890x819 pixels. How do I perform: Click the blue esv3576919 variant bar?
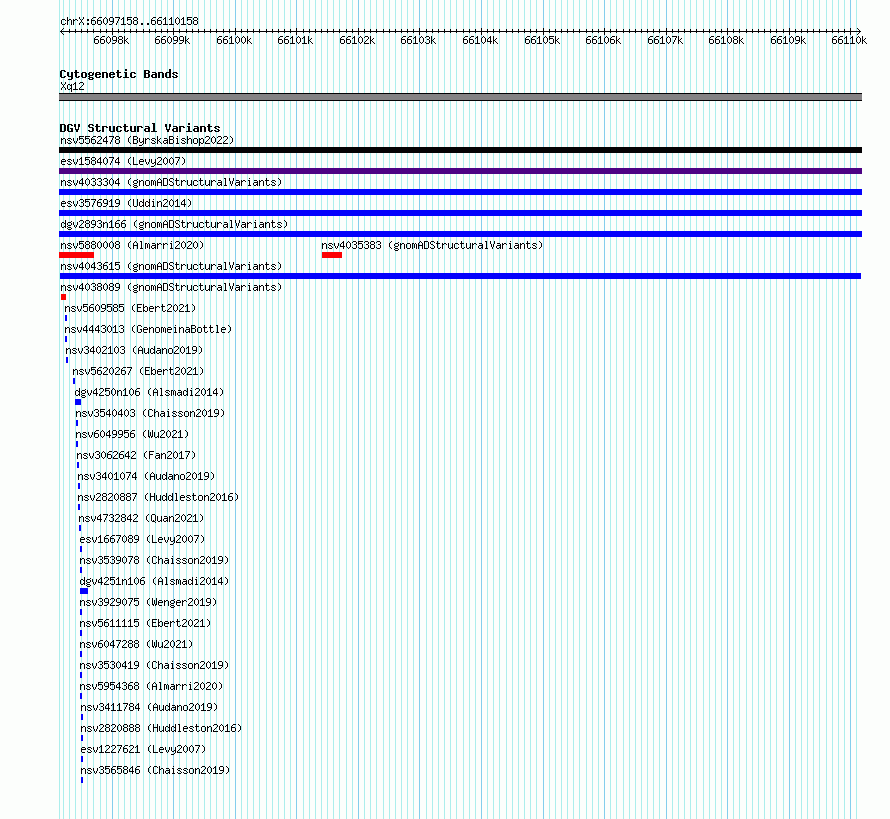(x=460, y=213)
